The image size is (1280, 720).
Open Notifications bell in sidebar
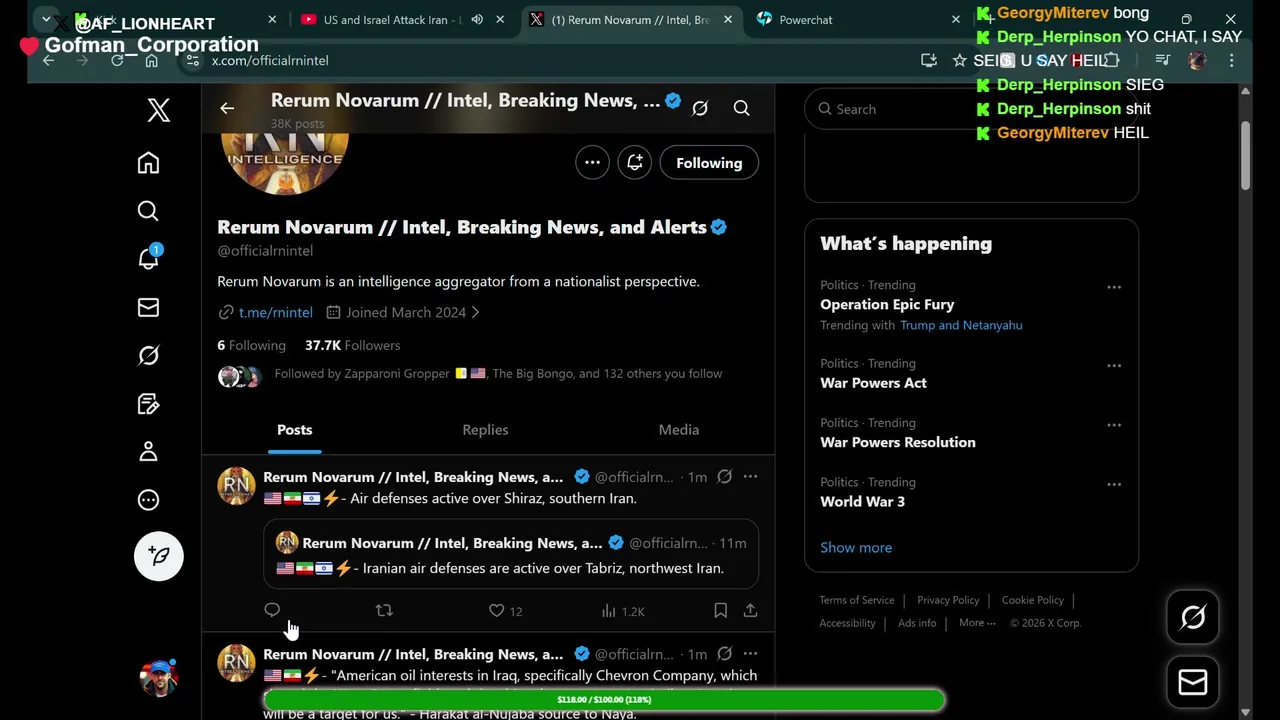click(x=148, y=258)
